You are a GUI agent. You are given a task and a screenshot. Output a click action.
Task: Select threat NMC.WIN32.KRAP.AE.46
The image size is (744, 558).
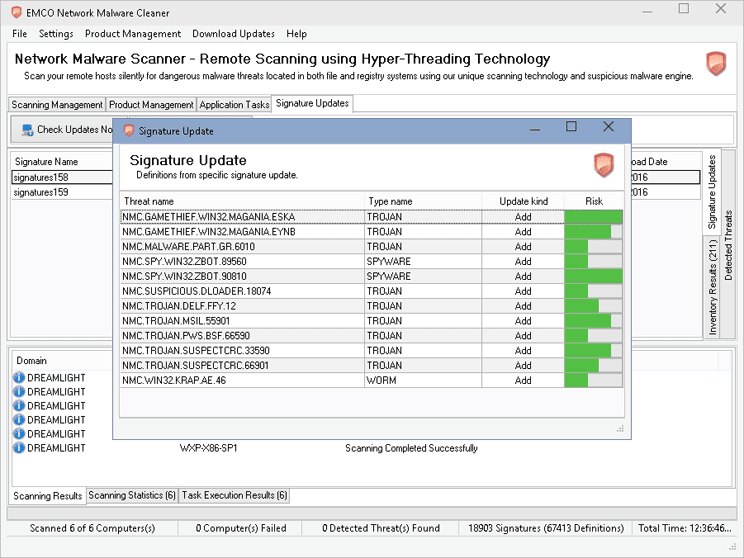242,381
